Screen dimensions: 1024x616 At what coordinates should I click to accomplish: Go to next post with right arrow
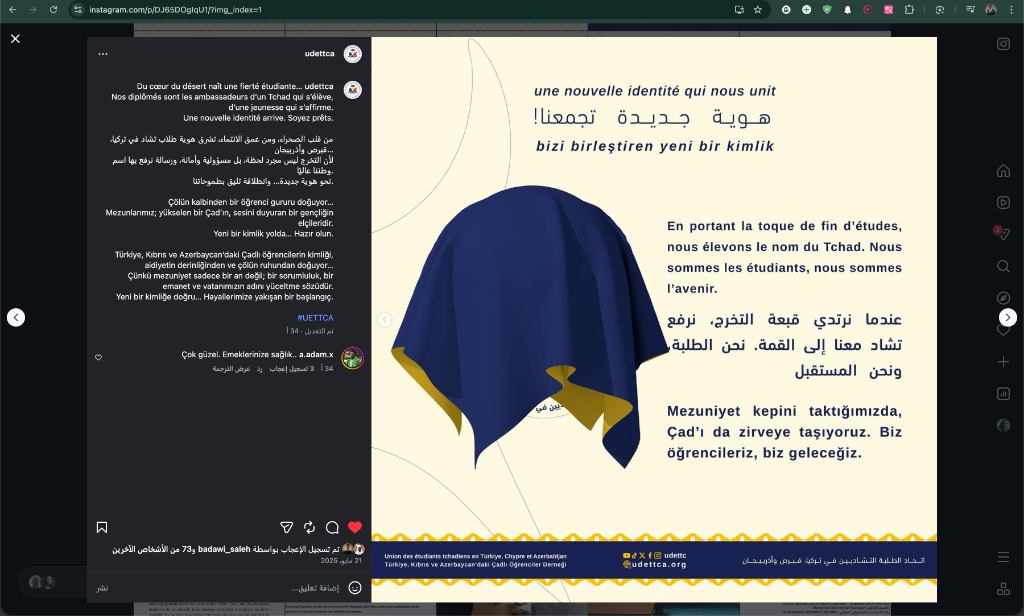[1008, 317]
